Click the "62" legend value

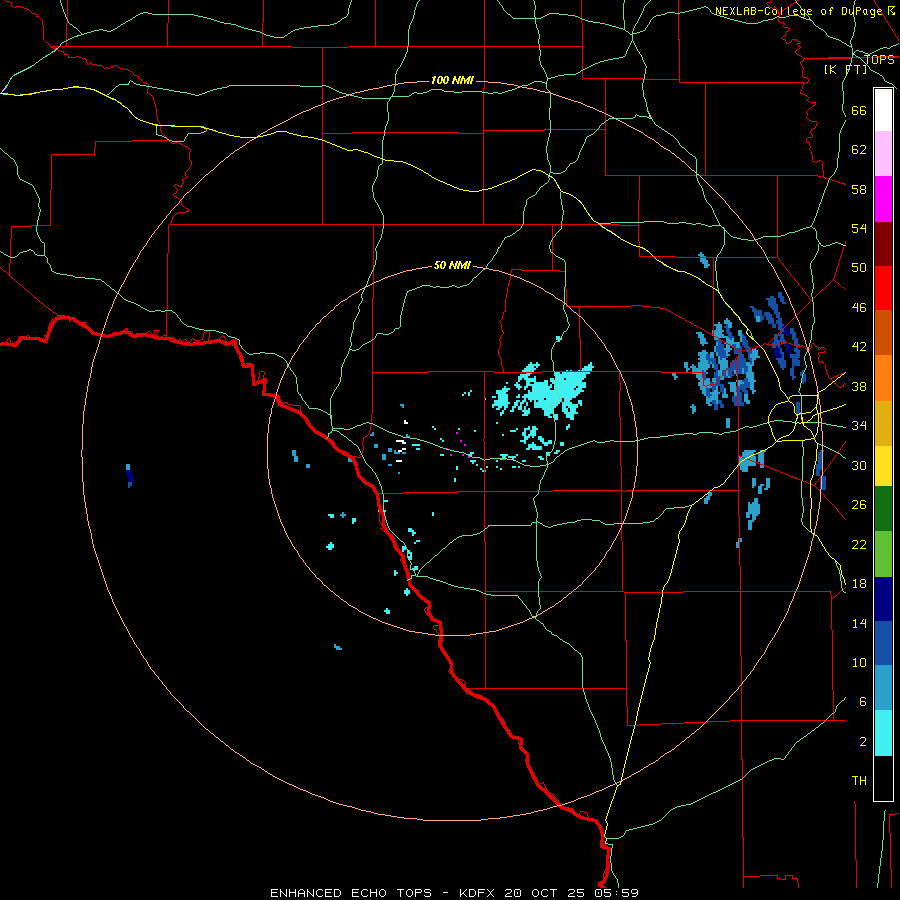[859, 150]
